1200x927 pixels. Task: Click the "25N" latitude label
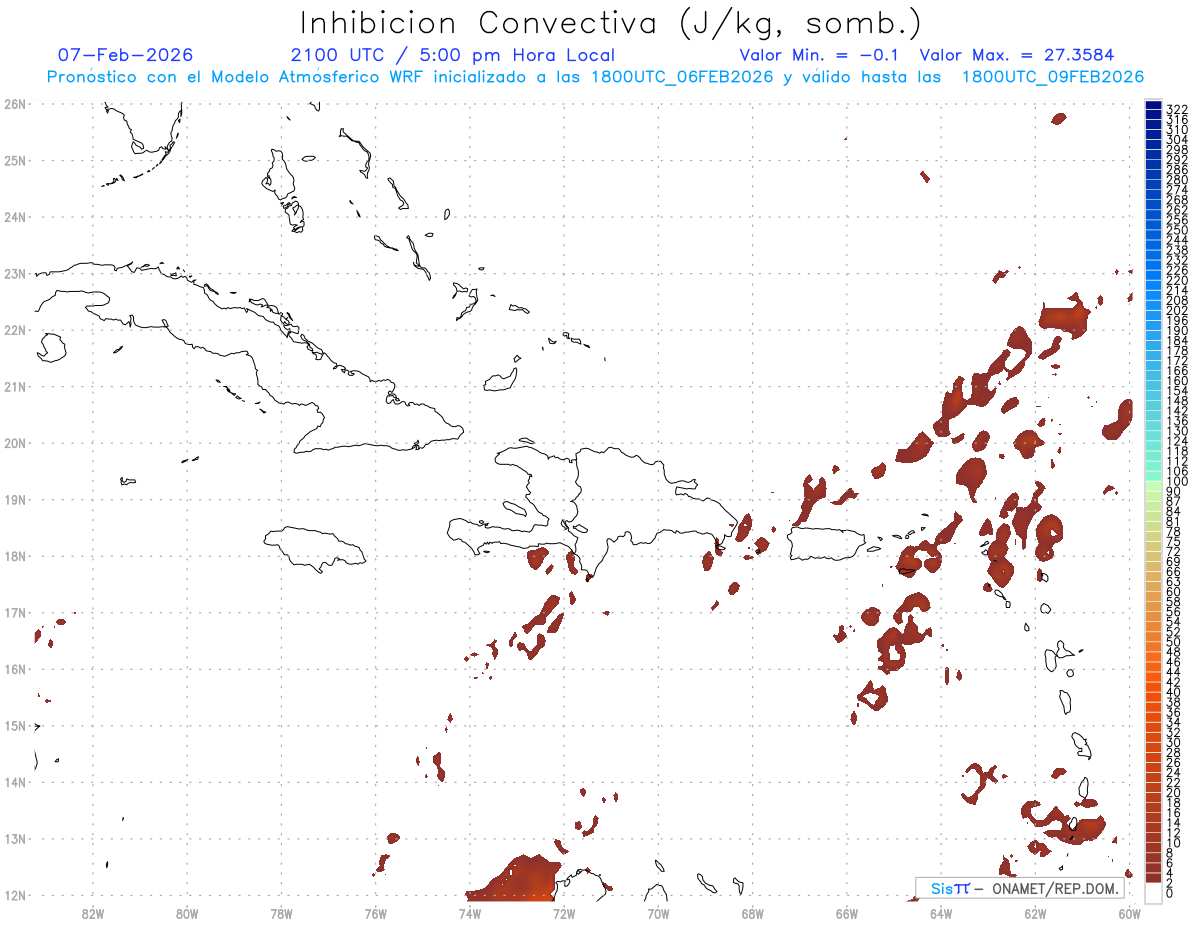15,160
